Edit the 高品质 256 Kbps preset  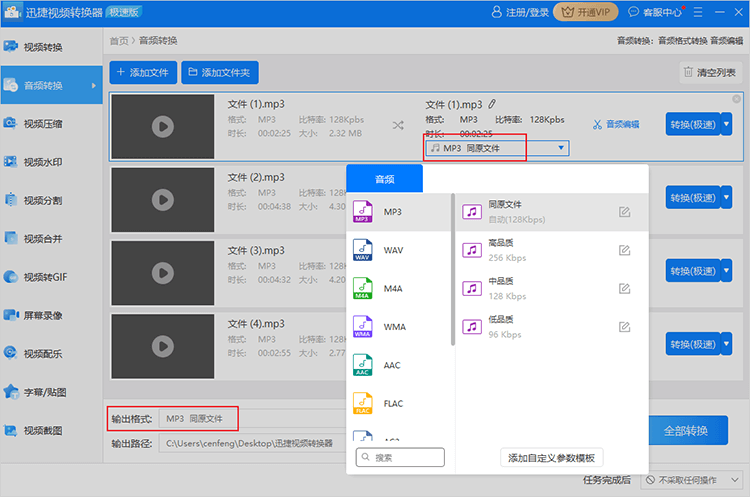(625, 250)
